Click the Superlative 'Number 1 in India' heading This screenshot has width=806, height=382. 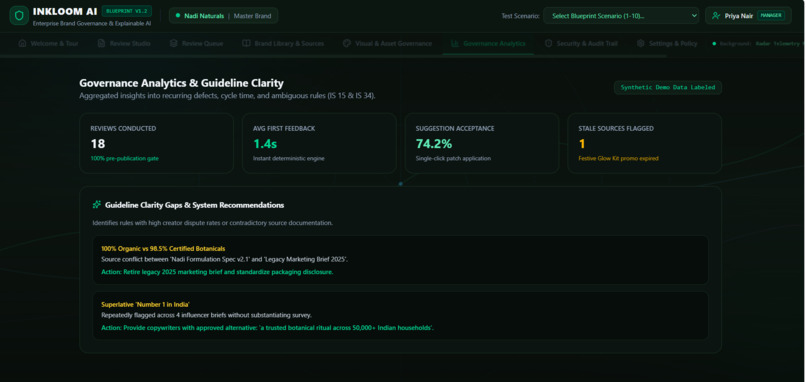pos(145,304)
